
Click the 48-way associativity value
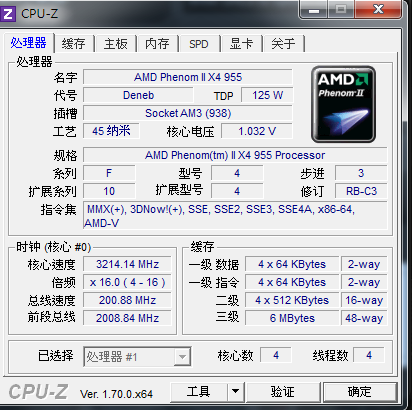click(364, 318)
